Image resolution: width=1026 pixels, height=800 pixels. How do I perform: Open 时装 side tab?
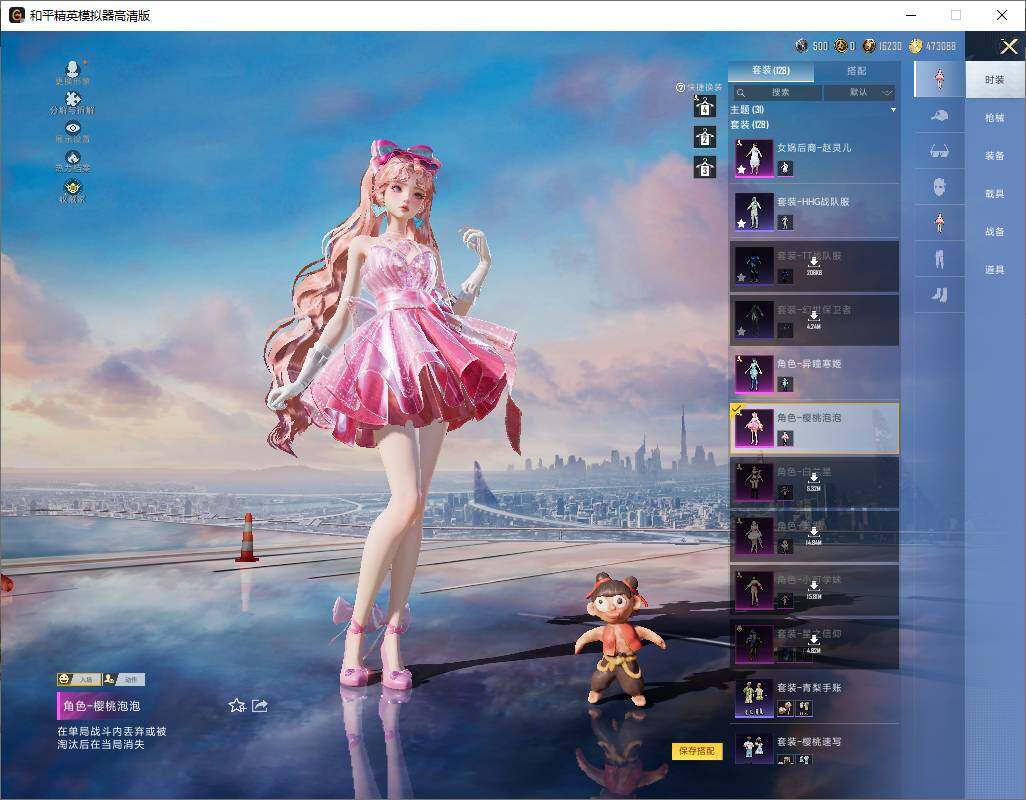pos(995,80)
